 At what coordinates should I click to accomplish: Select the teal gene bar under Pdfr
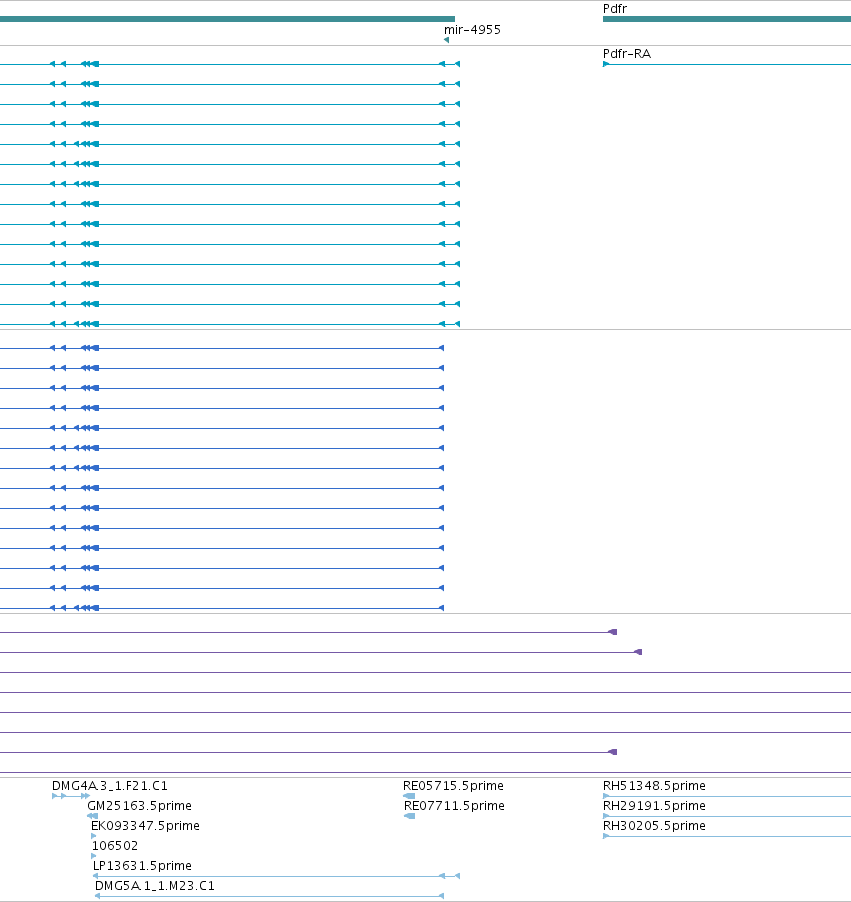click(727, 19)
